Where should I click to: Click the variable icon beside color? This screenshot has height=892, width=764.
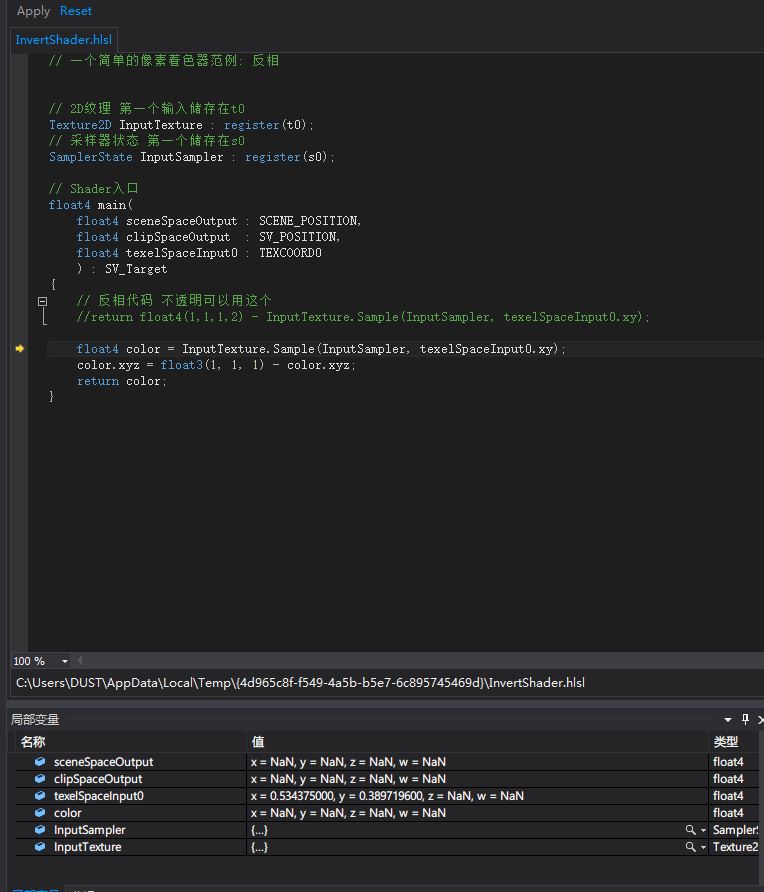click(x=40, y=813)
